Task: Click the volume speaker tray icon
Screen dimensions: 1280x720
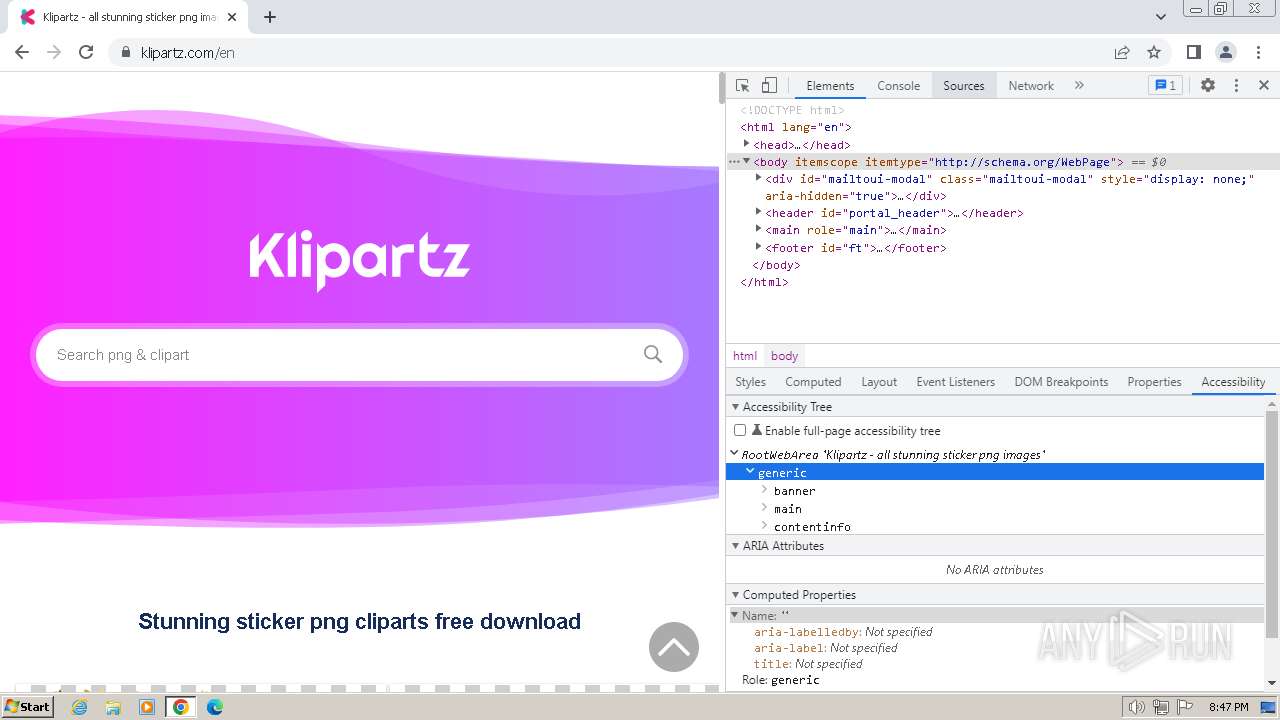Action: click(x=1137, y=707)
